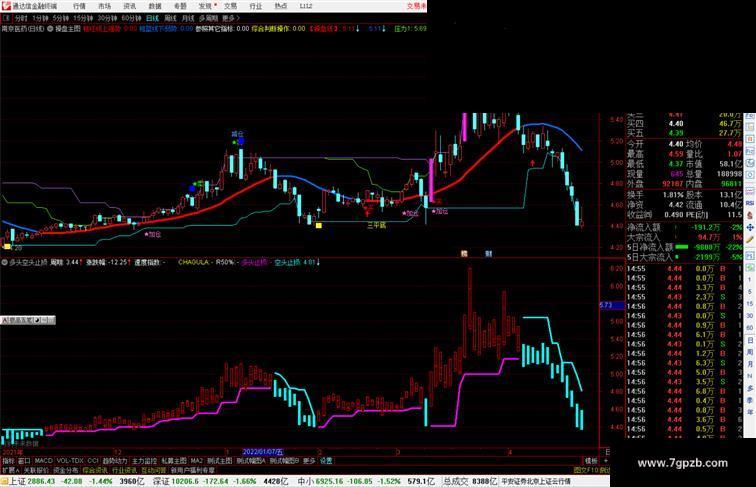Switch to 30分钟 chart period

coord(107,18)
